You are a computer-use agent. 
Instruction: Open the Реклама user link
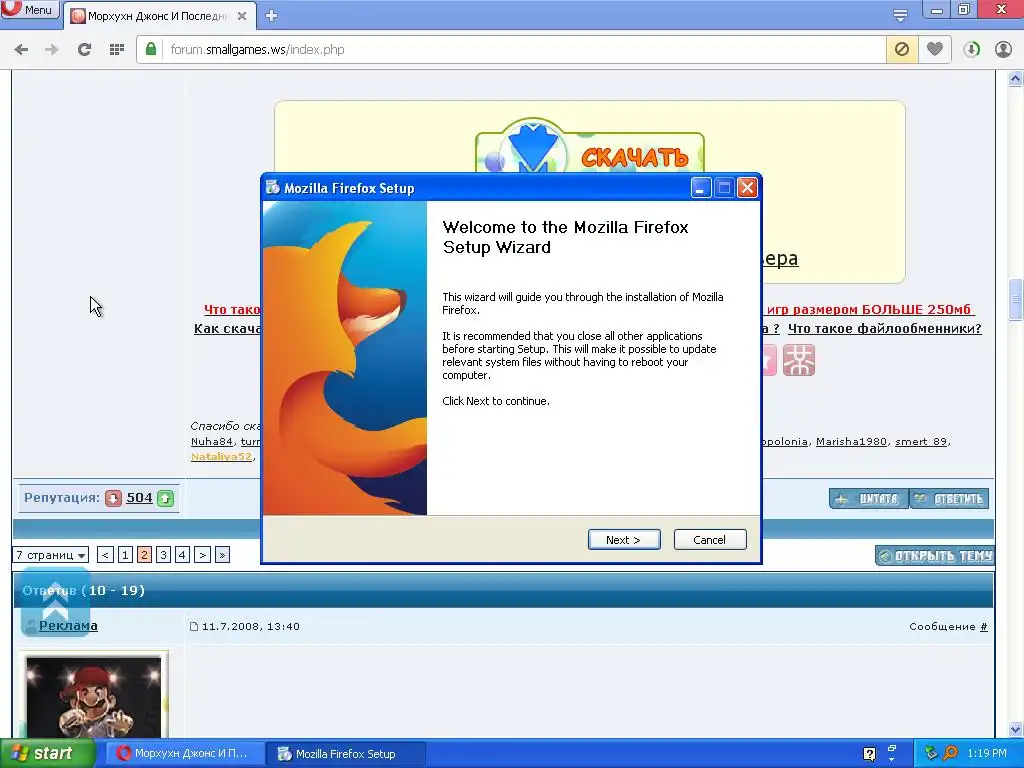coord(68,626)
